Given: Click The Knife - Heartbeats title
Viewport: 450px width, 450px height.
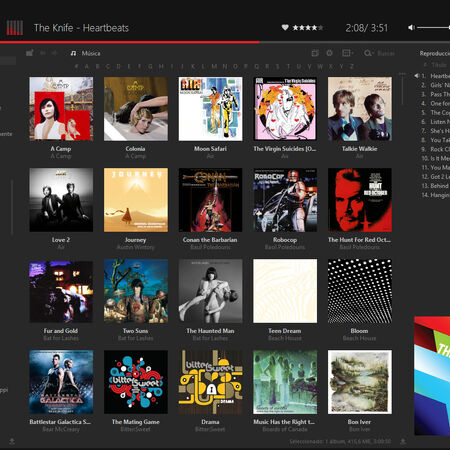Looking at the screenshot, I should [x=81, y=28].
